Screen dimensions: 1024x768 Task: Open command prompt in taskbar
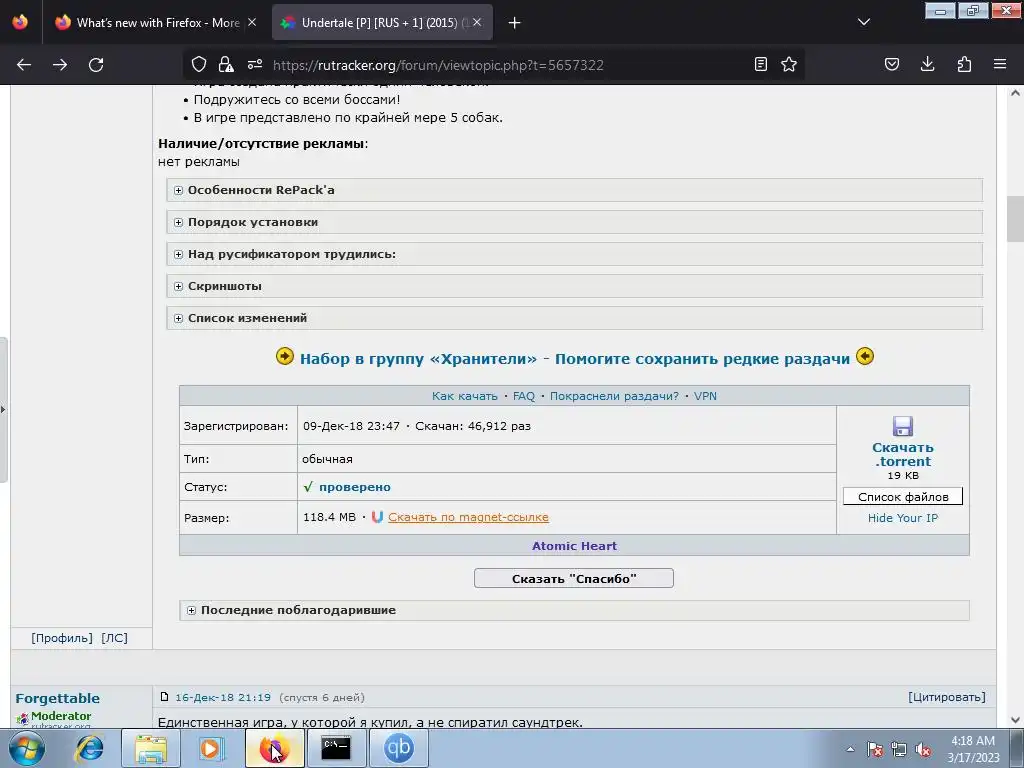[336, 748]
